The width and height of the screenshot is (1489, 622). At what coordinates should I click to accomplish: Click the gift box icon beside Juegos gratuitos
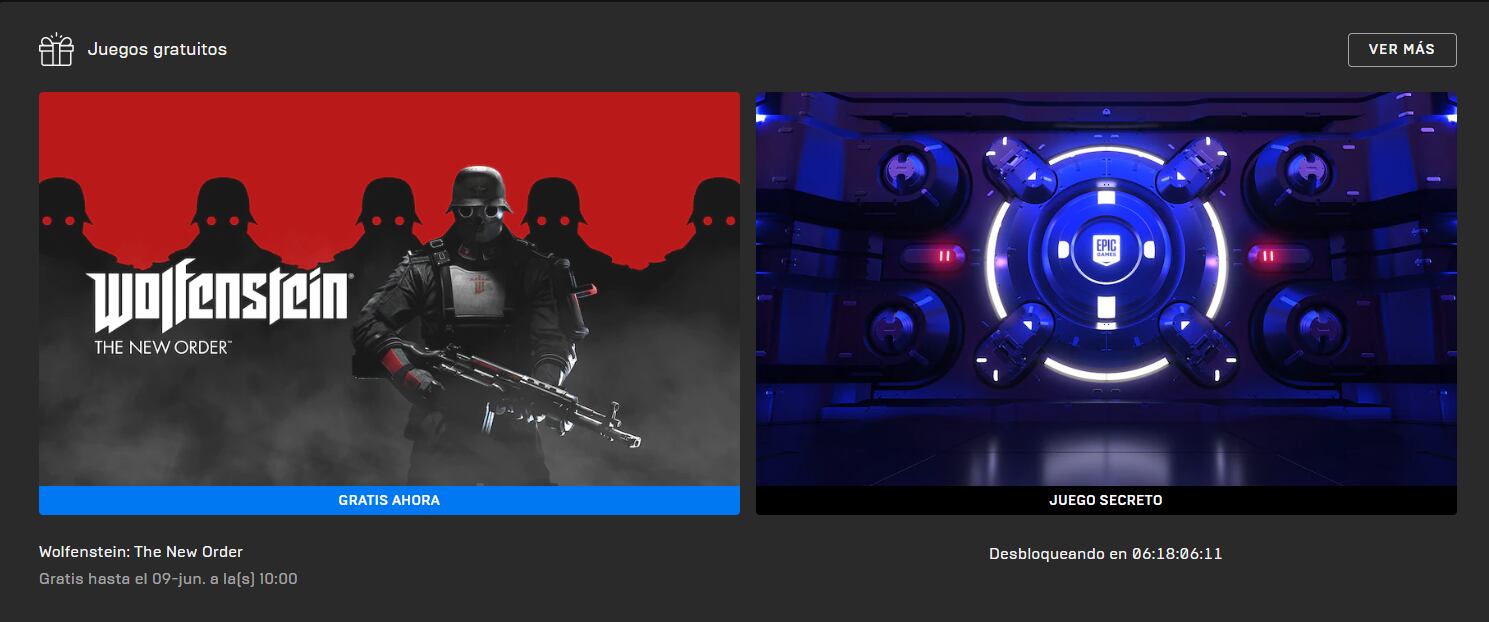56,48
